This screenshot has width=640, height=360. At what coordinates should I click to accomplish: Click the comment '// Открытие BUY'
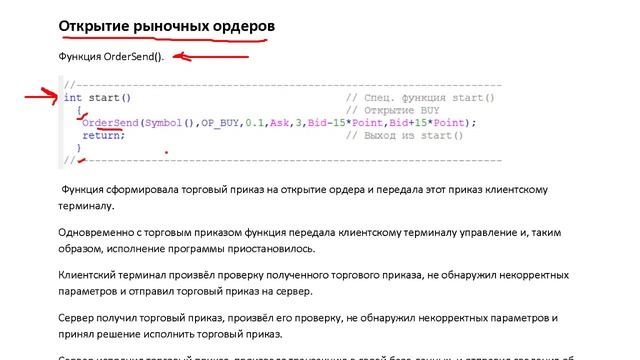(x=392, y=111)
